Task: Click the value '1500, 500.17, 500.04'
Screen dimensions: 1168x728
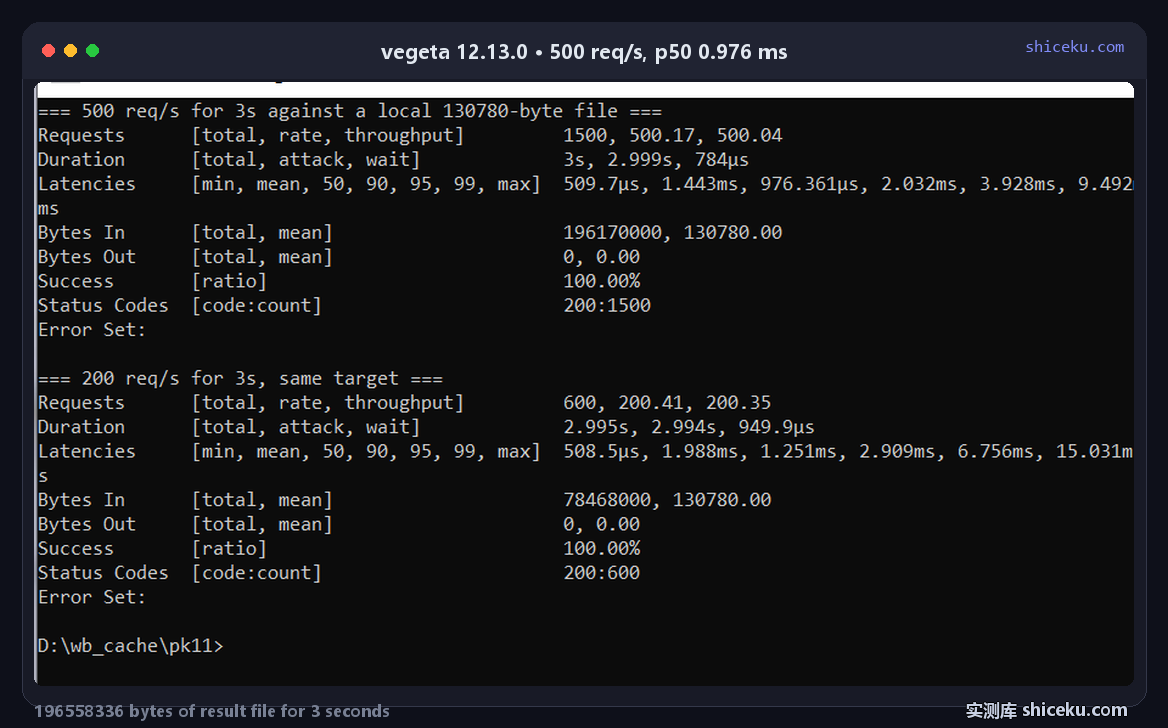Action: (x=673, y=136)
